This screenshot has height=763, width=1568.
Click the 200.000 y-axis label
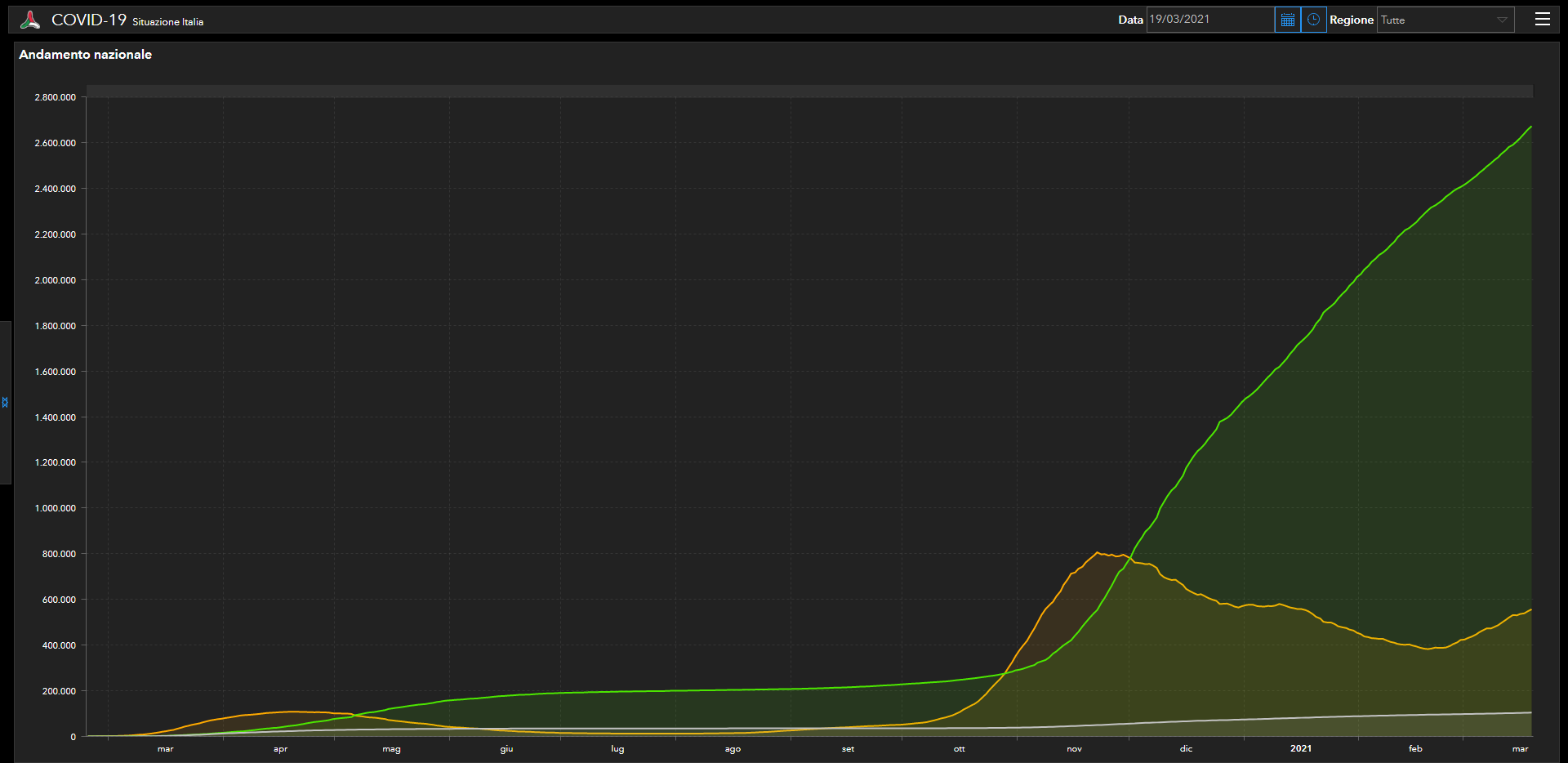(59, 691)
